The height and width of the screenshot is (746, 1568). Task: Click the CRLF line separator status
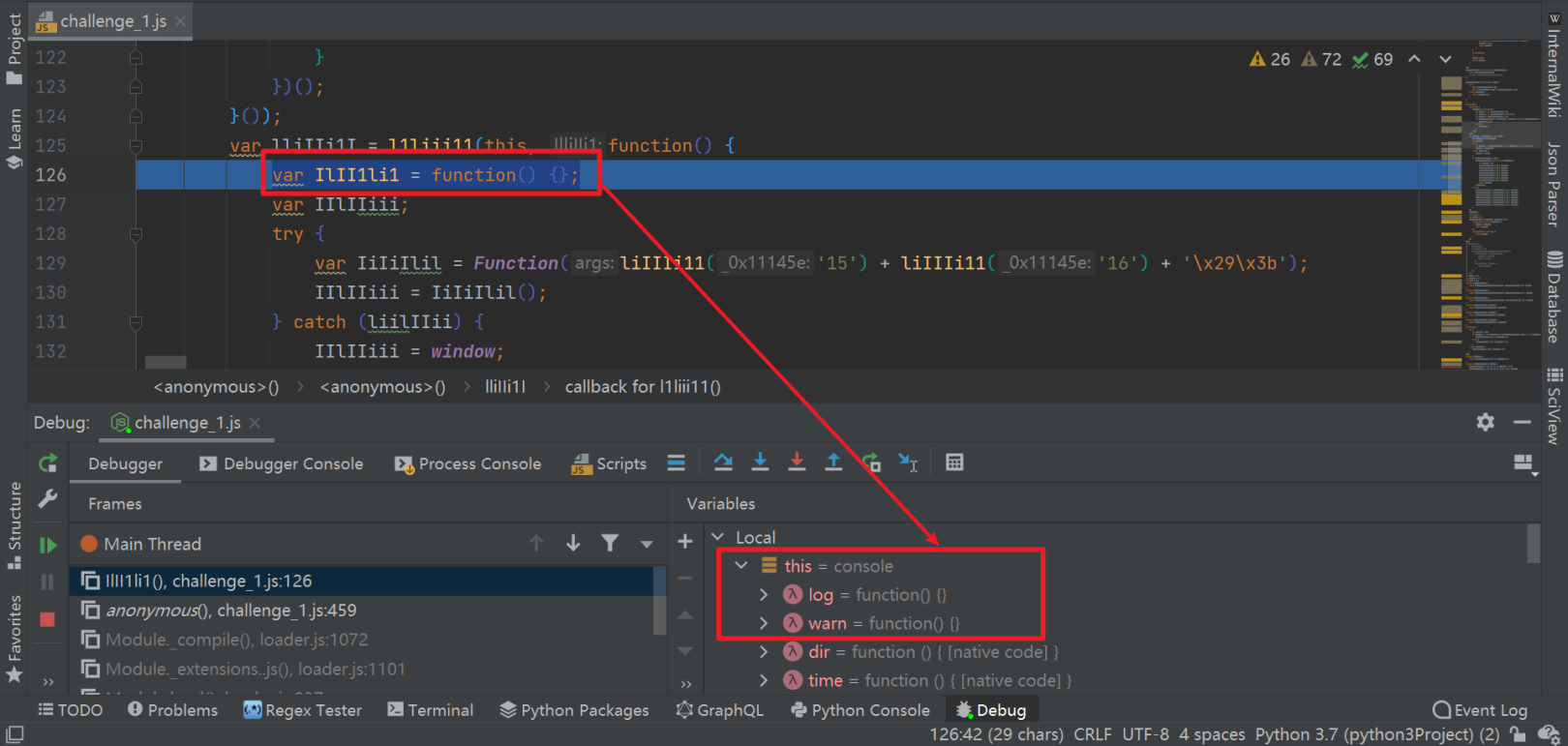tap(1093, 734)
